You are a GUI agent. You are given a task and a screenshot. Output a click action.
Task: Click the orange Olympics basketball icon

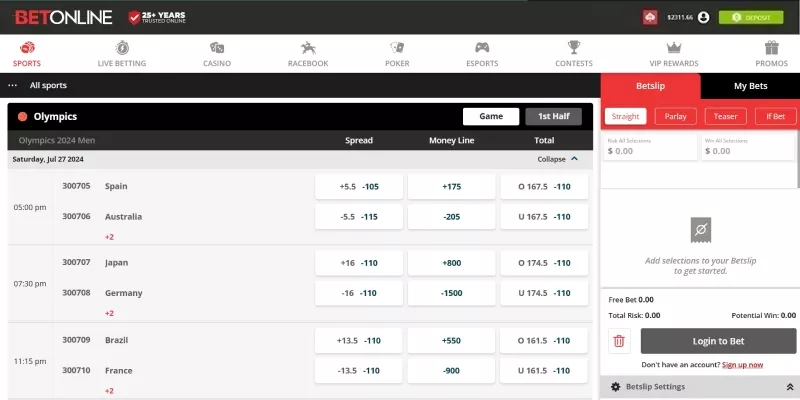pyautogui.click(x=22, y=117)
